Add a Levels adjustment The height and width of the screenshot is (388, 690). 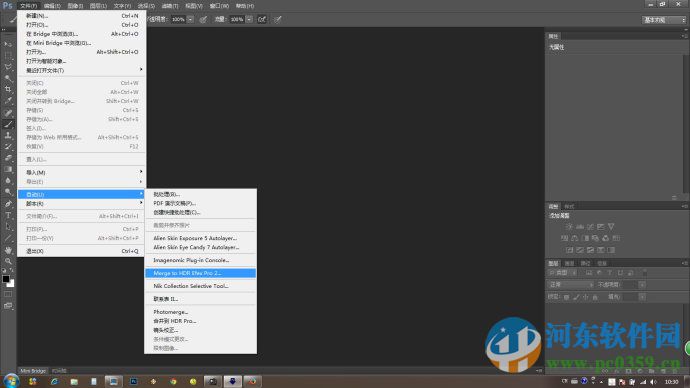pyautogui.click(x=580, y=227)
